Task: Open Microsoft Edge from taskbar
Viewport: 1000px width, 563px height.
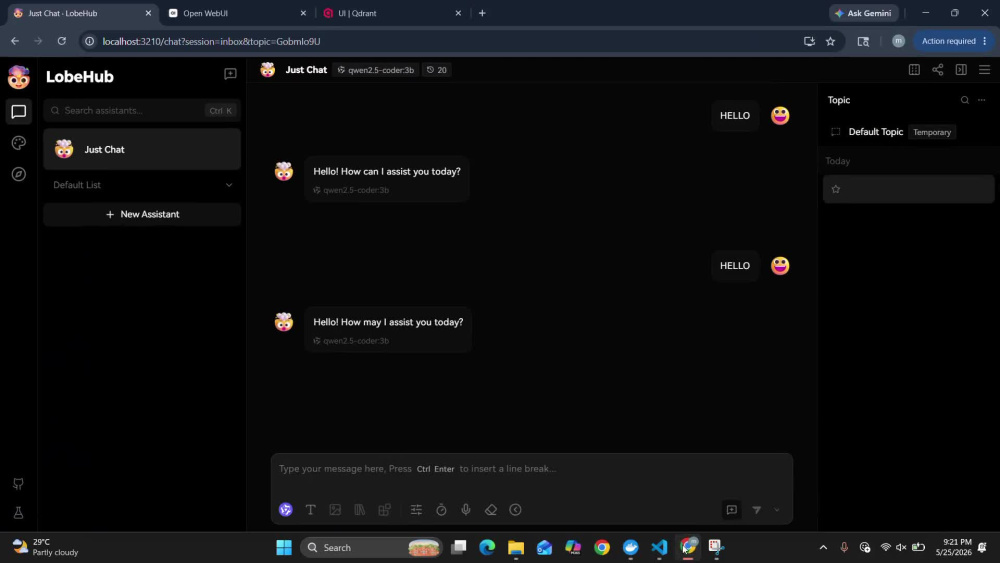Action: pyautogui.click(x=487, y=547)
